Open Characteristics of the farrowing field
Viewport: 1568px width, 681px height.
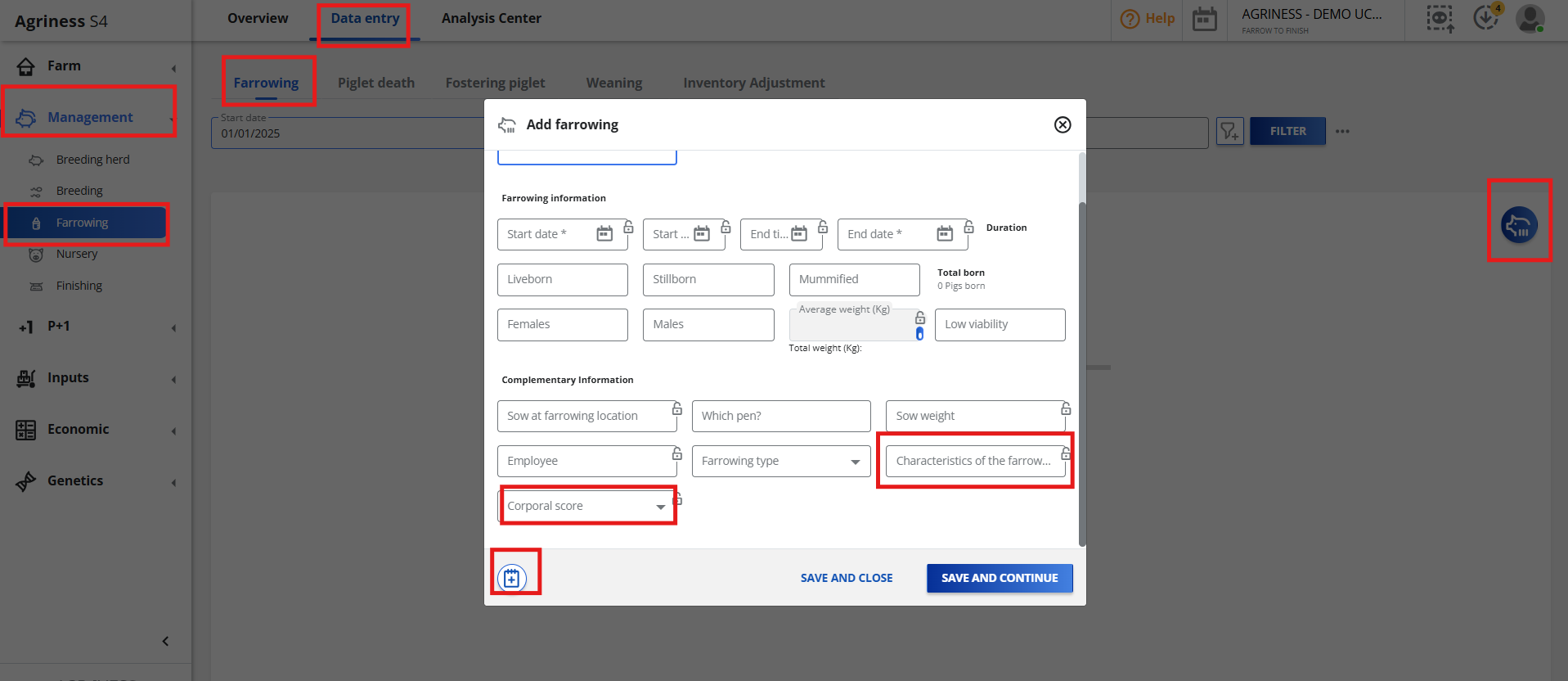pyautogui.click(x=975, y=461)
